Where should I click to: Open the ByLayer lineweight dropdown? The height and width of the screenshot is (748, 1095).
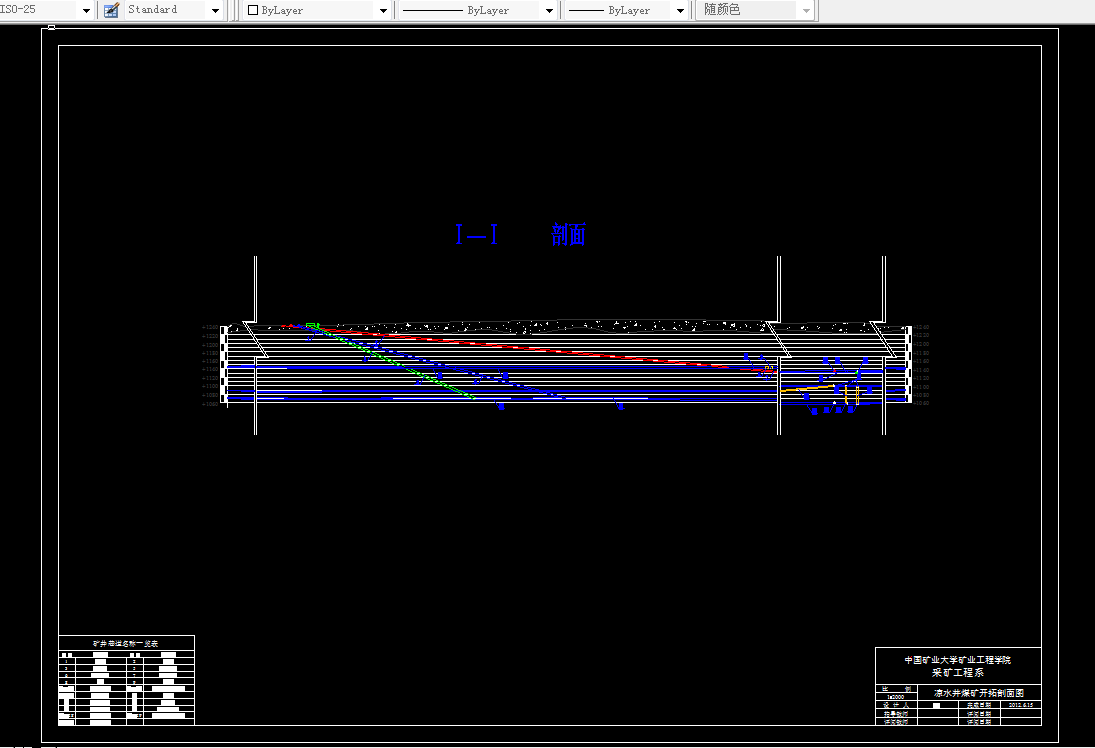point(680,10)
